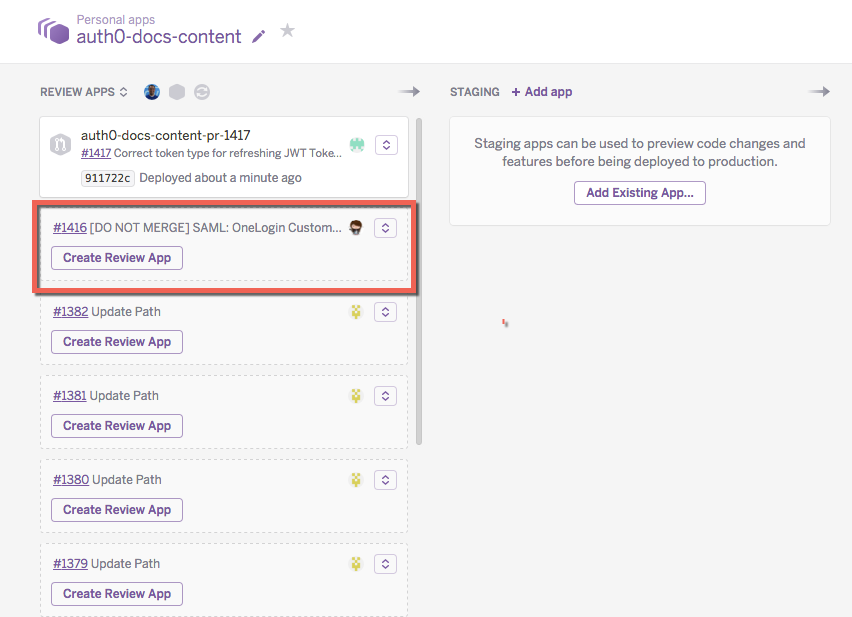Image resolution: width=852 pixels, height=617 pixels.
Task: Click STAGING column heading
Action: (x=474, y=92)
